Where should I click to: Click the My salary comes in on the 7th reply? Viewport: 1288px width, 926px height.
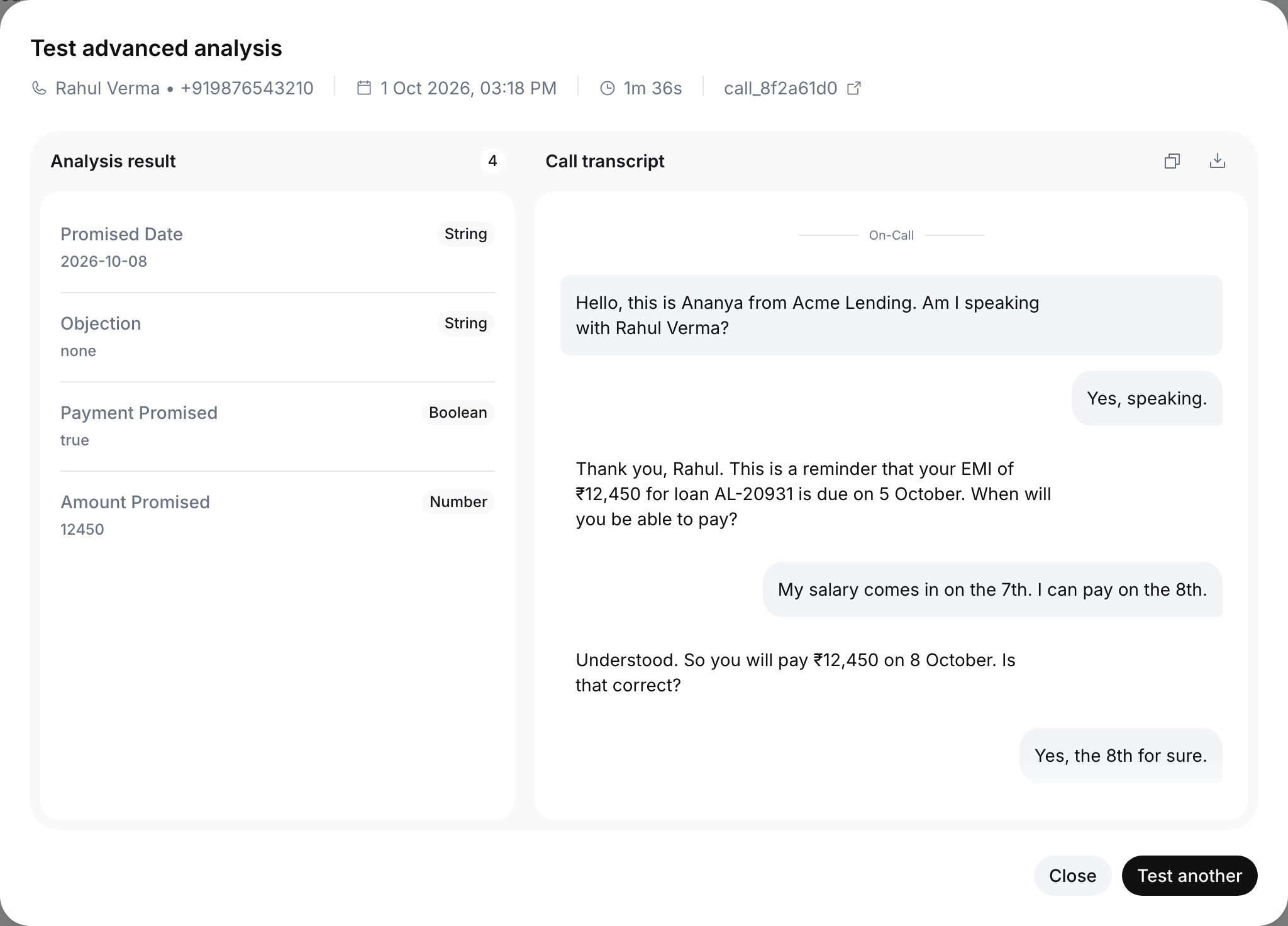coord(992,589)
